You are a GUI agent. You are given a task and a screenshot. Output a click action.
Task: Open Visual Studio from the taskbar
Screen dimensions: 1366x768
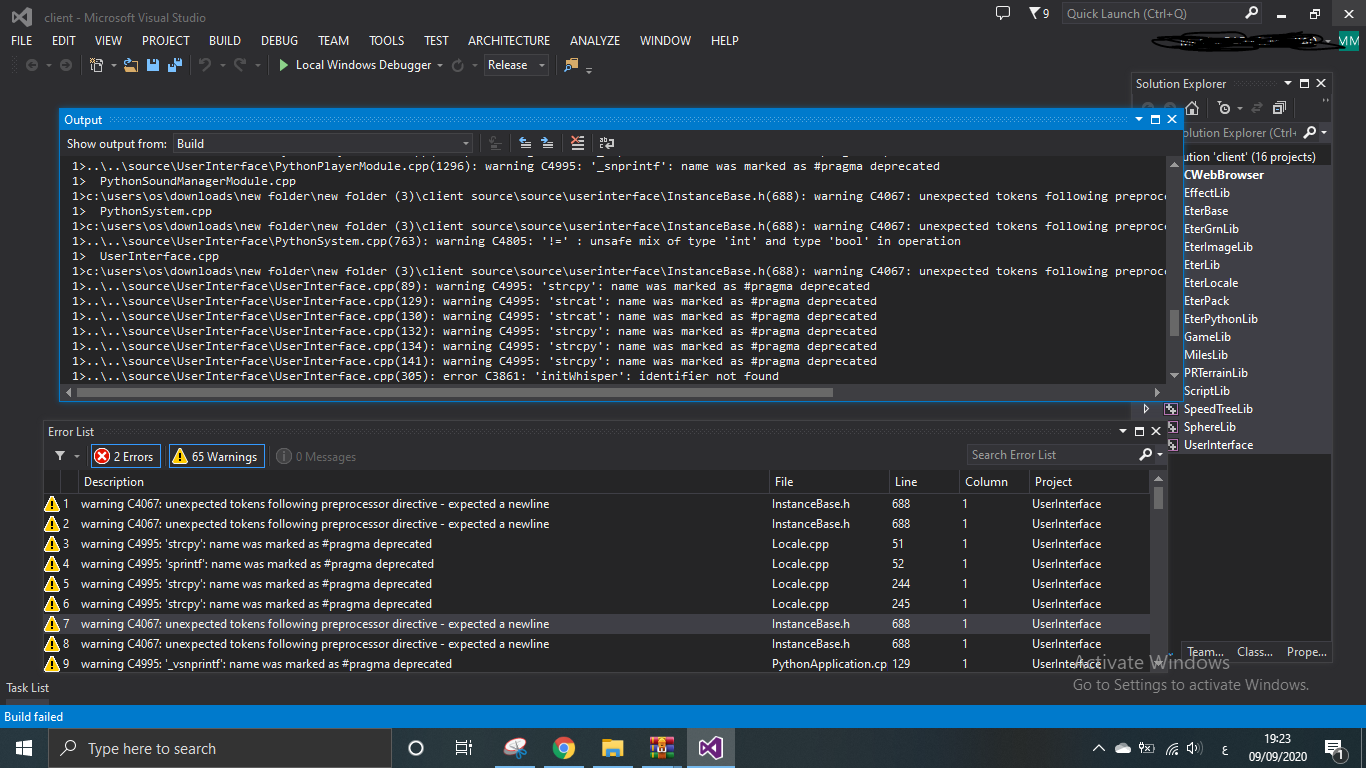(x=711, y=748)
